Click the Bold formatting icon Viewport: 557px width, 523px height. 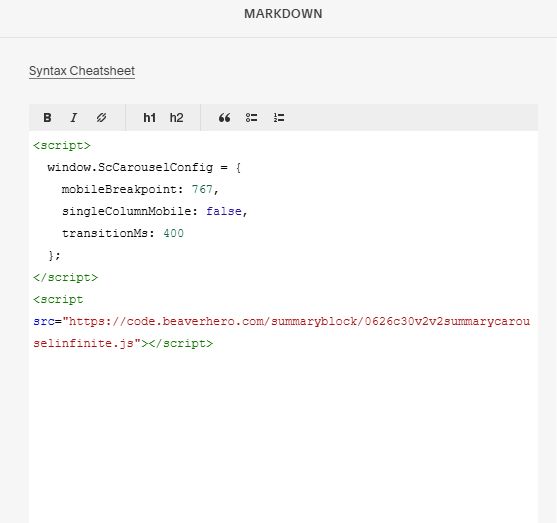(47, 118)
